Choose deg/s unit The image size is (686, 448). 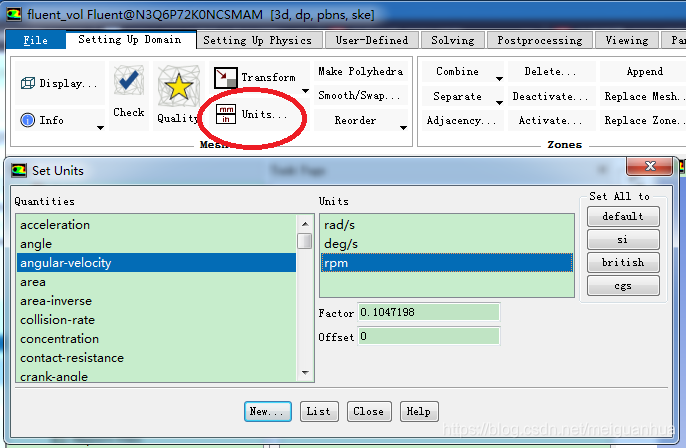(x=447, y=244)
